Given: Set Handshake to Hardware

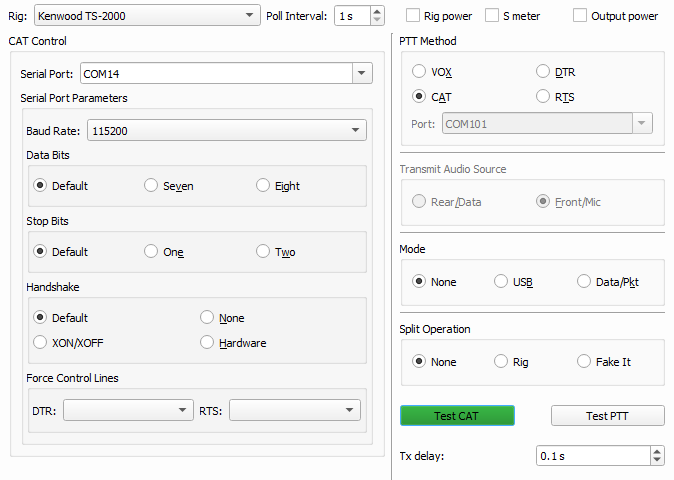Looking at the screenshot, I should click(x=207, y=342).
